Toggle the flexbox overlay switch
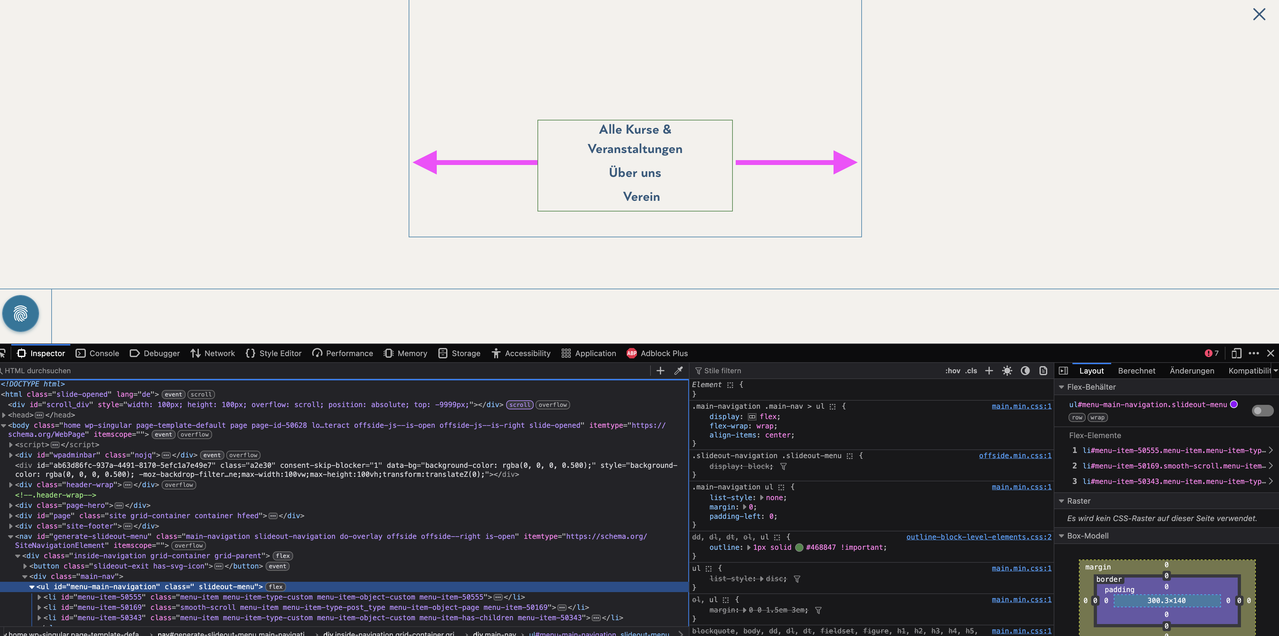 click(x=1263, y=411)
